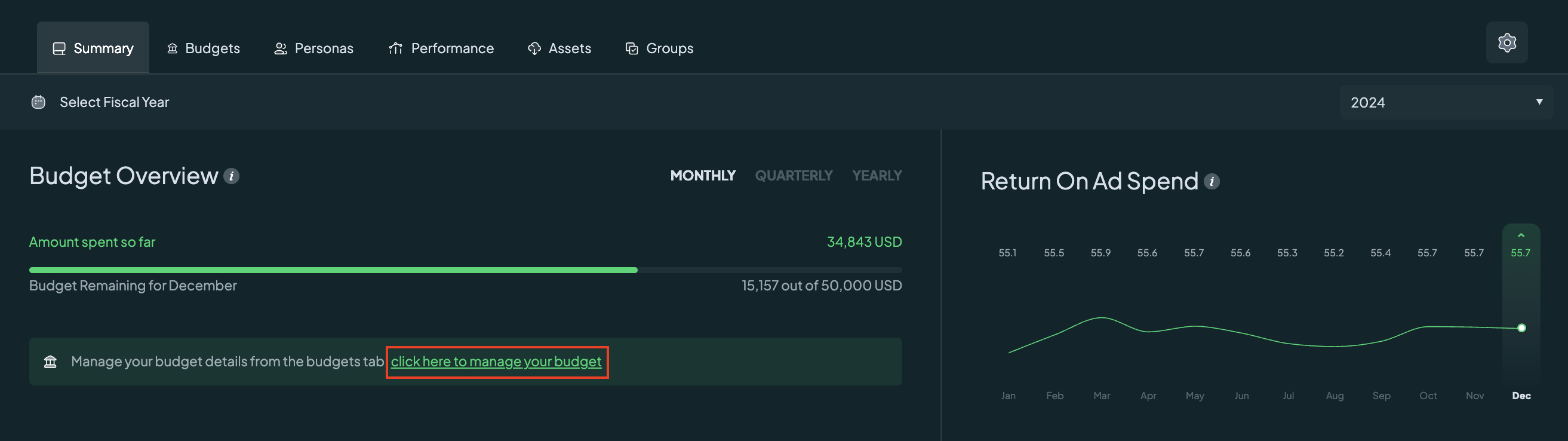Click the 55.9 value above Mar

[x=1100, y=253]
